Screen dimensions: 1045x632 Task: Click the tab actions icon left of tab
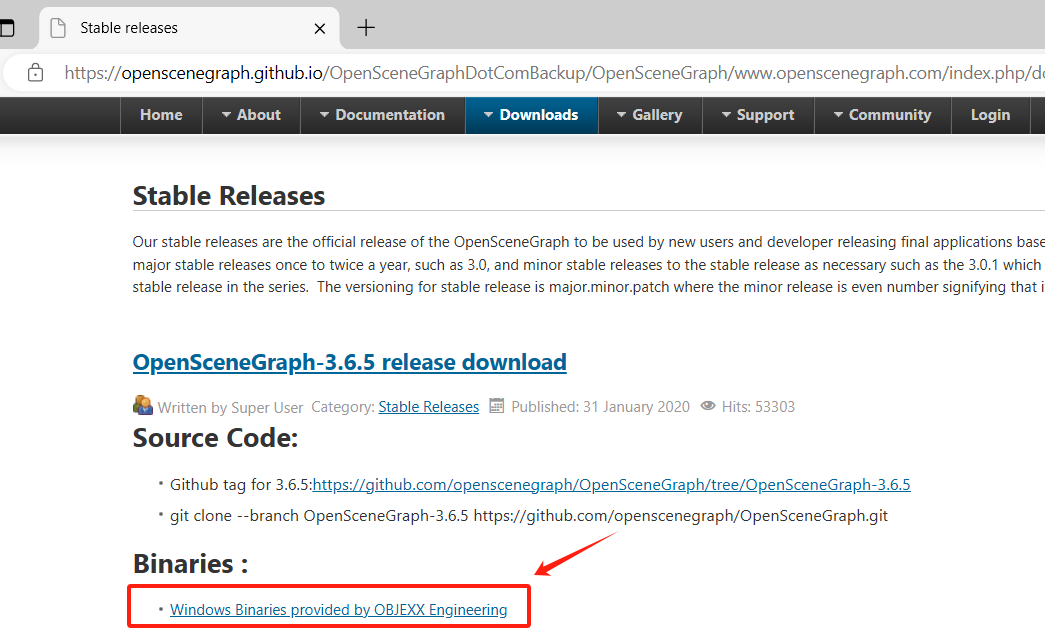pos(6,28)
